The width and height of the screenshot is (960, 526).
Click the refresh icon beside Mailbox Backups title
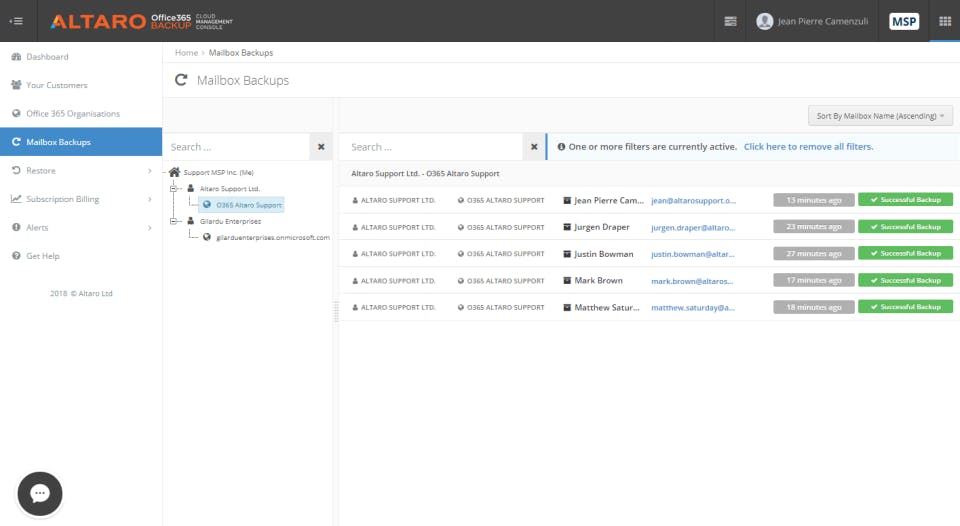[x=181, y=80]
